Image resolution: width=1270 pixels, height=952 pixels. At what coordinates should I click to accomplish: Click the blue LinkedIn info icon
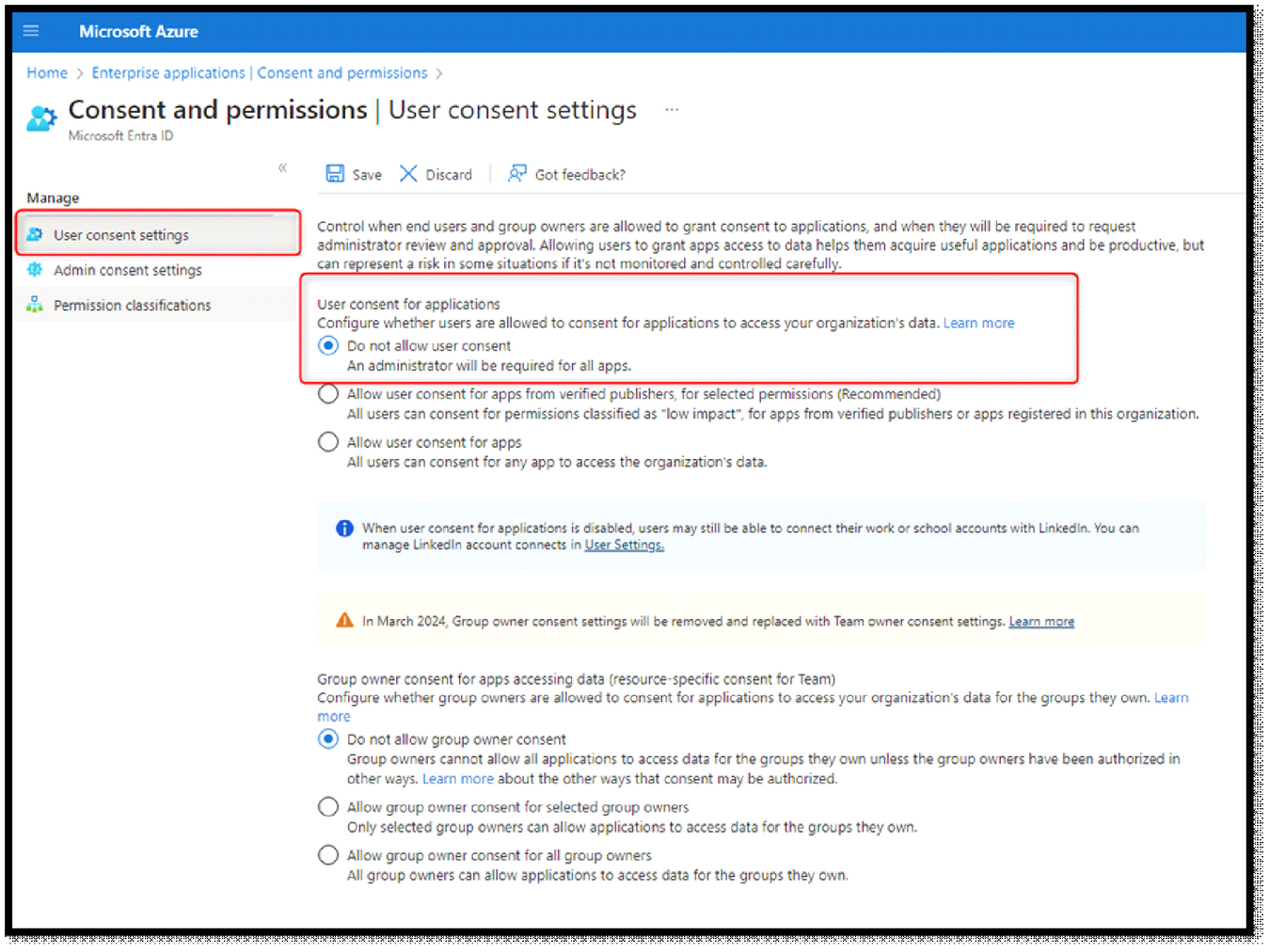pyautogui.click(x=344, y=529)
